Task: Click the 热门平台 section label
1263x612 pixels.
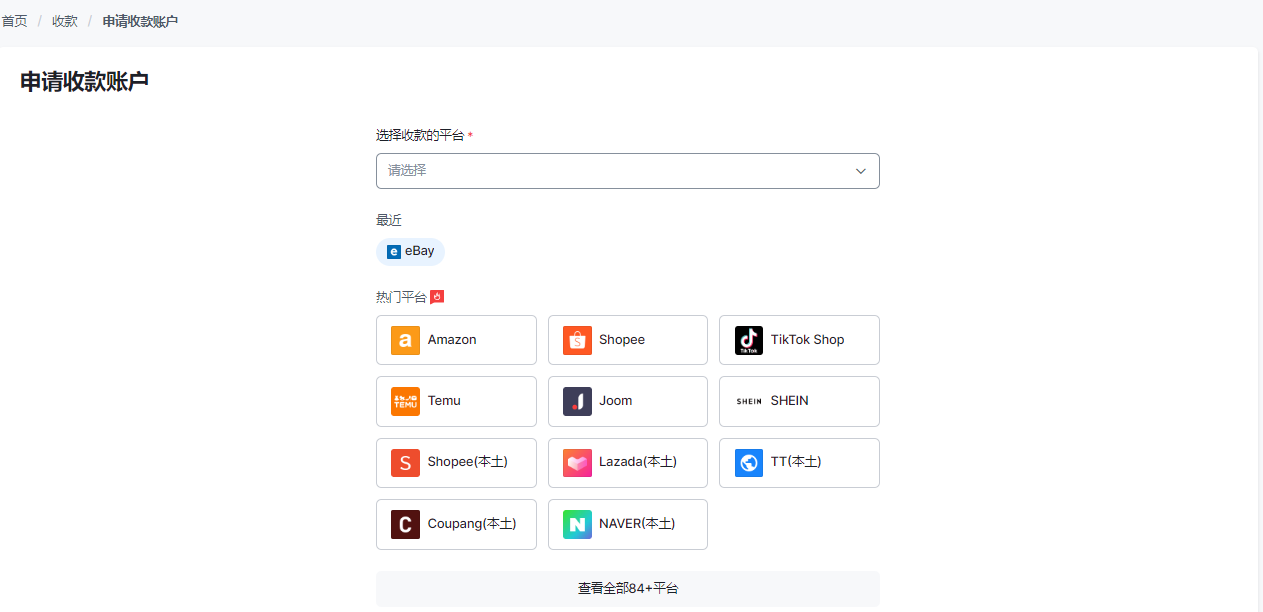Action: [401, 297]
